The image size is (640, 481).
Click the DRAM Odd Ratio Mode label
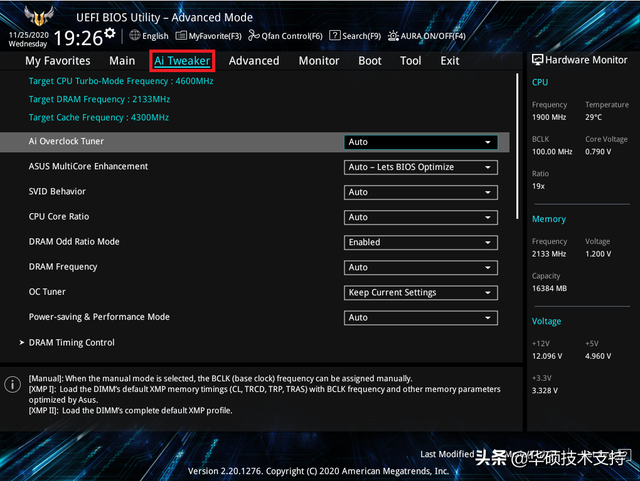point(74,242)
